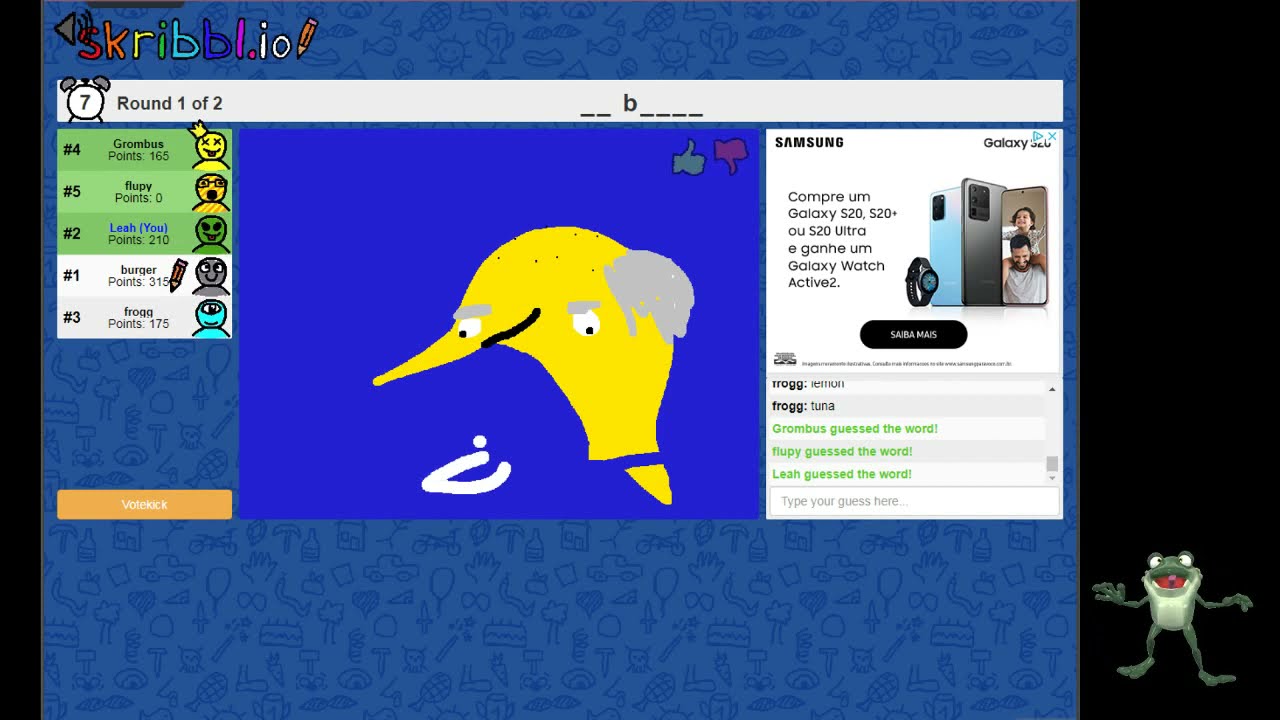
Task: Select the alarm clock timer icon
Action: [85, 100]
